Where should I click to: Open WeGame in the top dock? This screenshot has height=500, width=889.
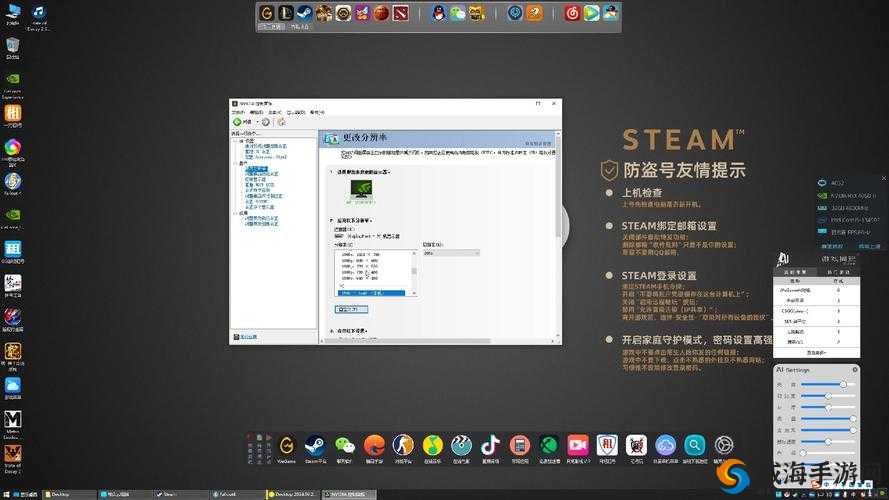266,12
